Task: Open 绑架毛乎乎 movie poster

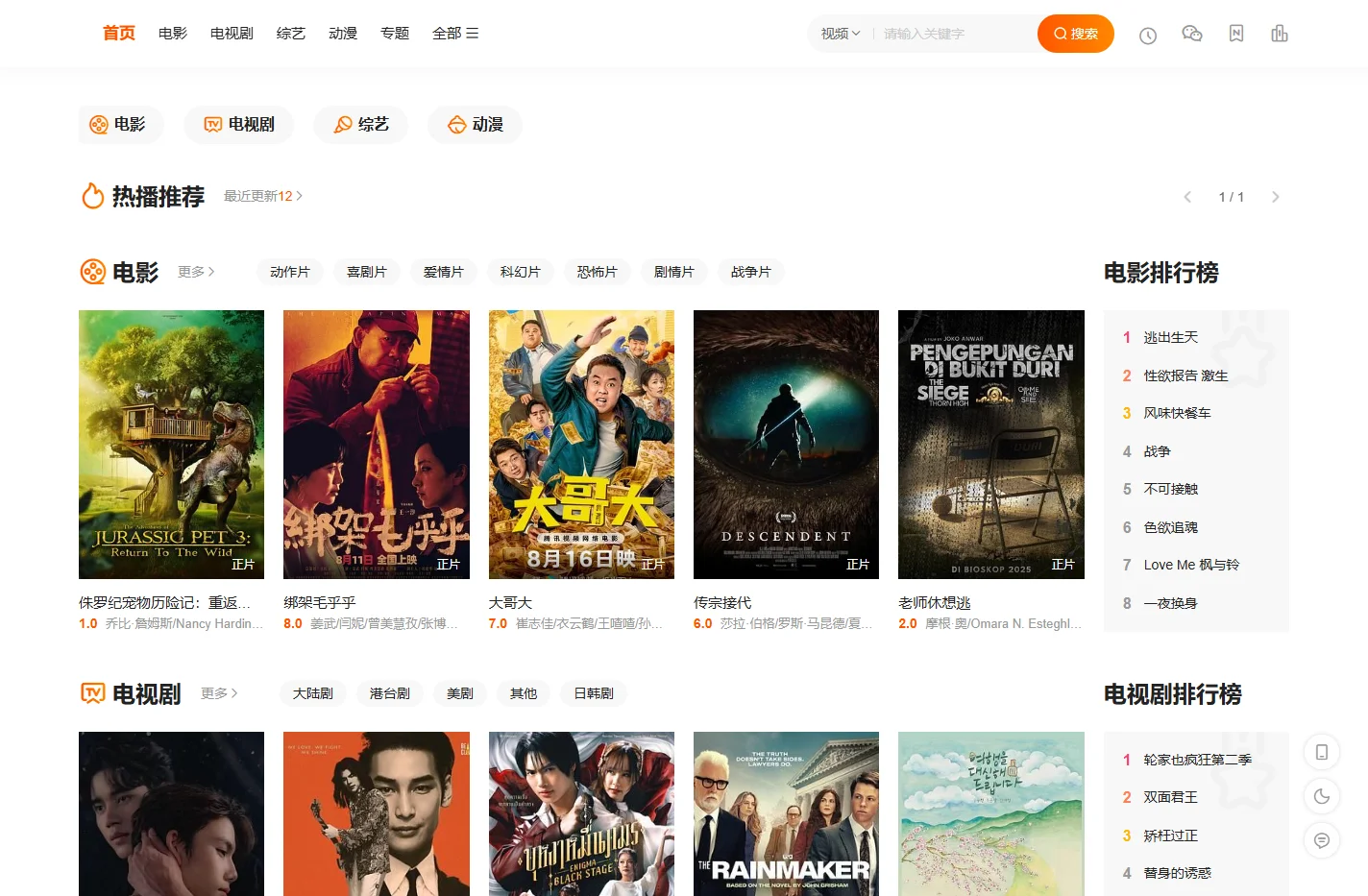Action: coord(377,445)
